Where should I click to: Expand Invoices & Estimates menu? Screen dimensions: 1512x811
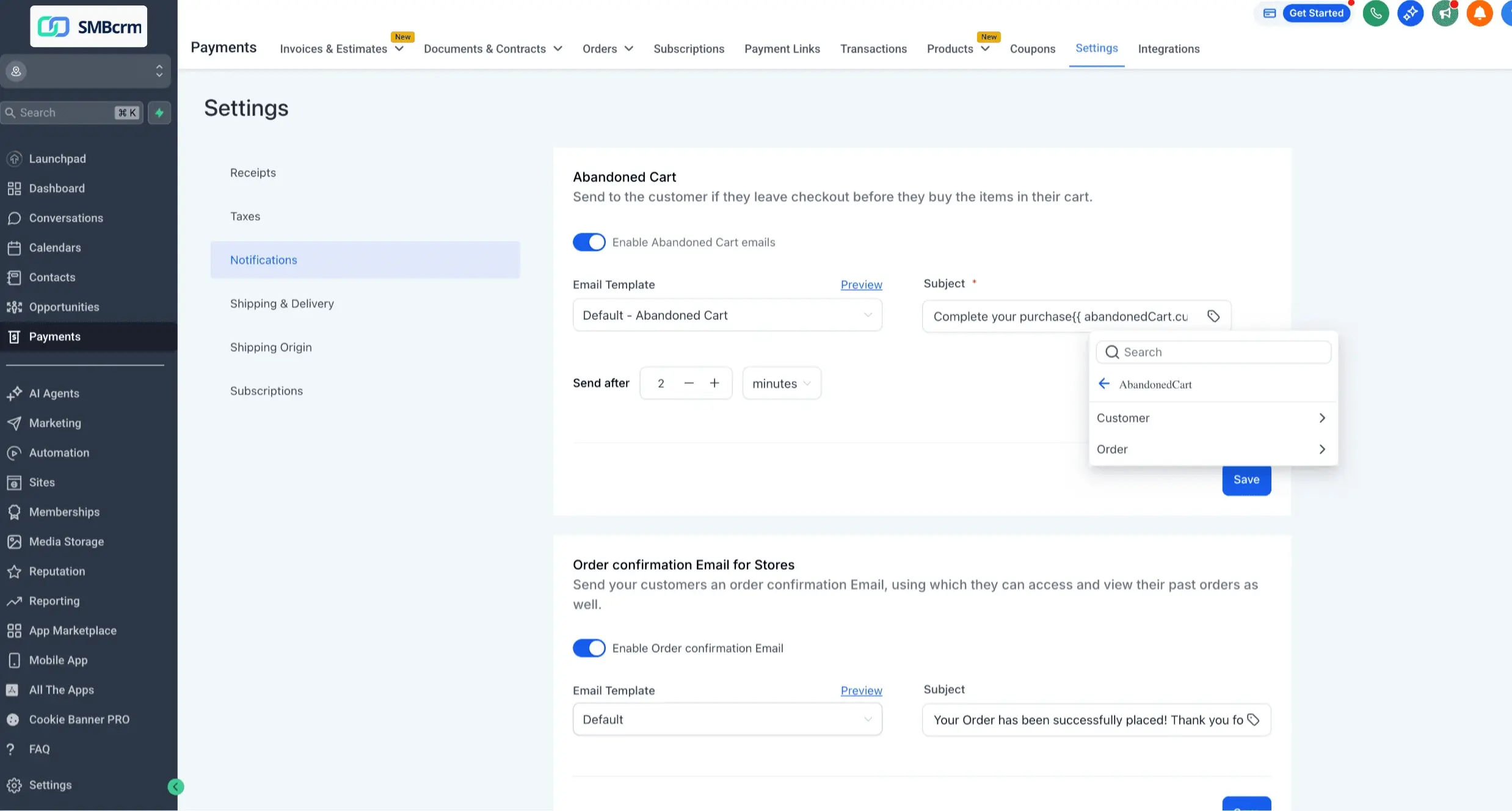342,49
